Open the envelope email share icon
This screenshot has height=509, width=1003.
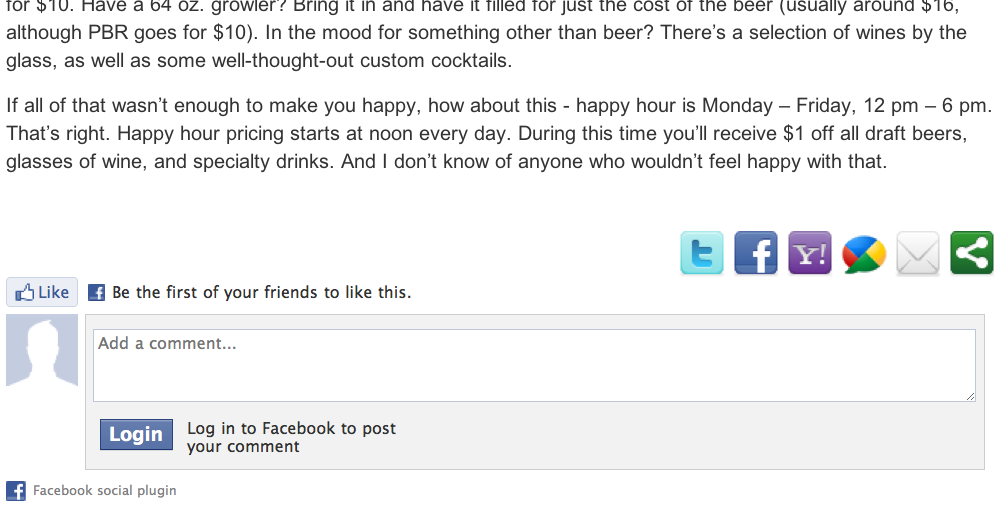point(918,253)
